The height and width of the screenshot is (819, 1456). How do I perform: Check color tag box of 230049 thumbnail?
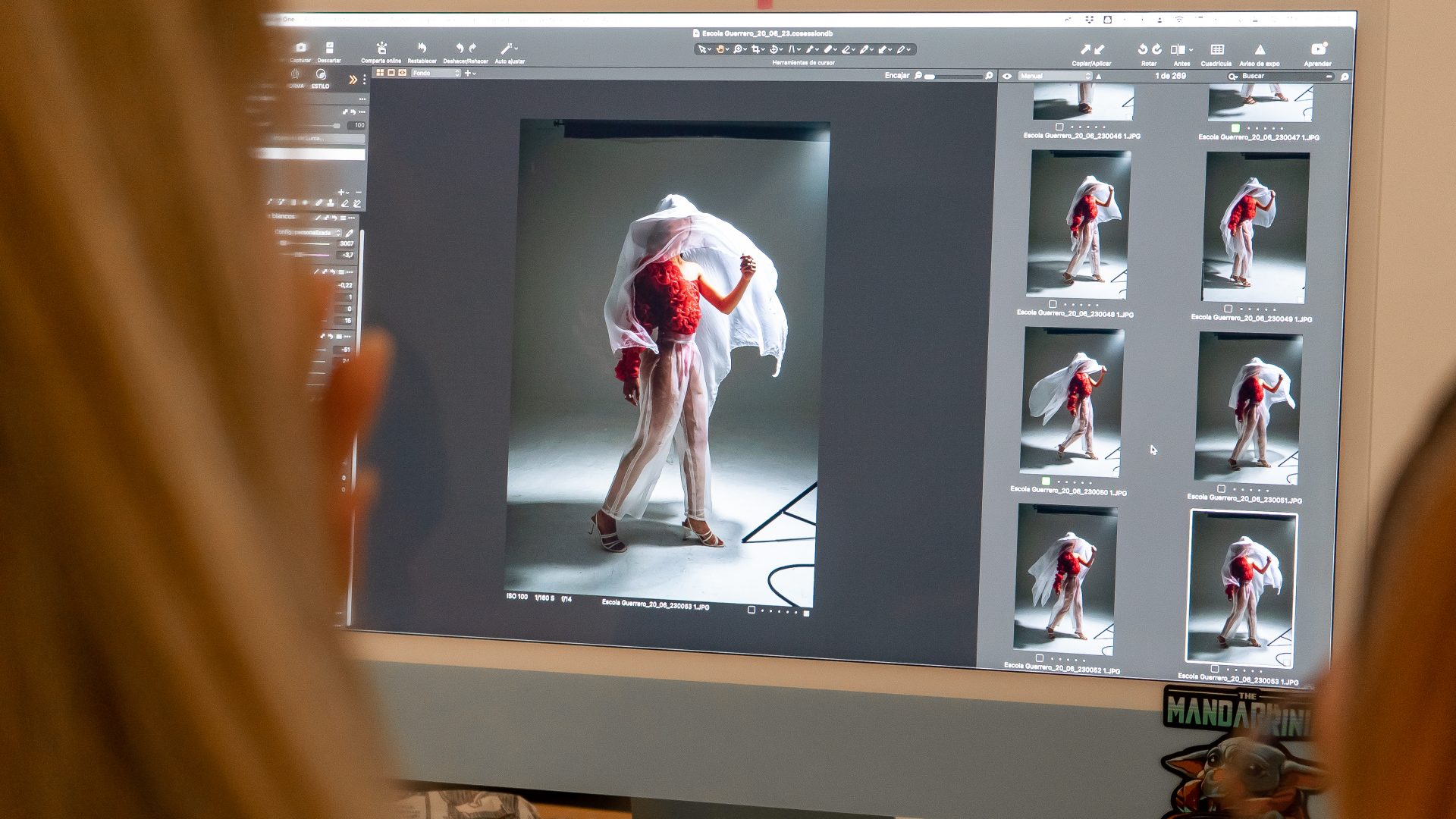coord(1228,309)
